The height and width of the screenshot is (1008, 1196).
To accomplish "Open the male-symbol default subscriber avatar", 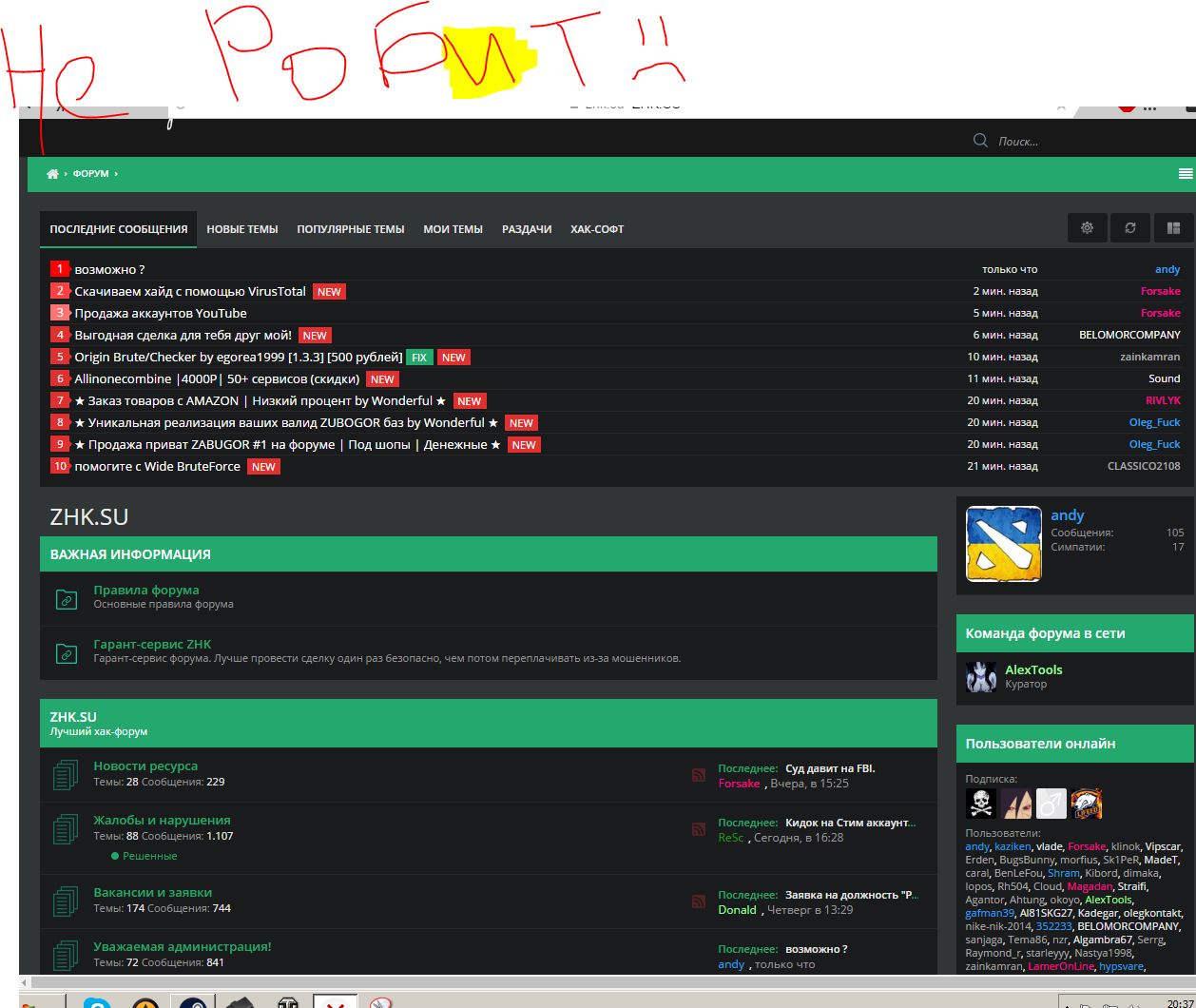I will point(1051,804).
